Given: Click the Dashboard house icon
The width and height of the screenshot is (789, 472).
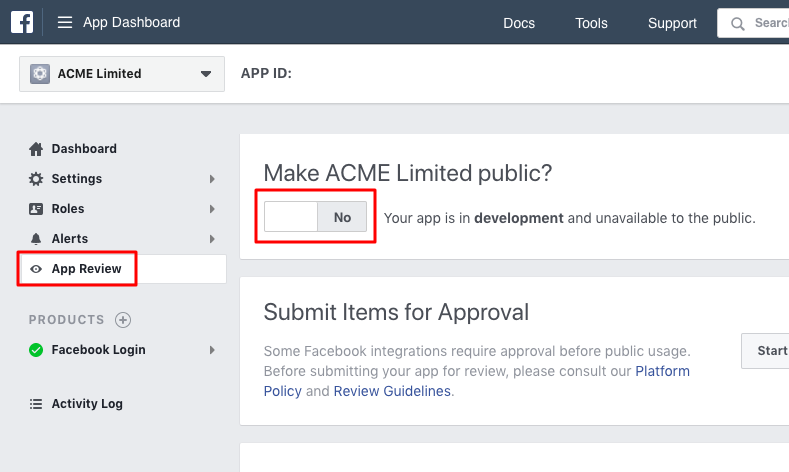Looking at the screenshot, I should (x=36, y=149).
